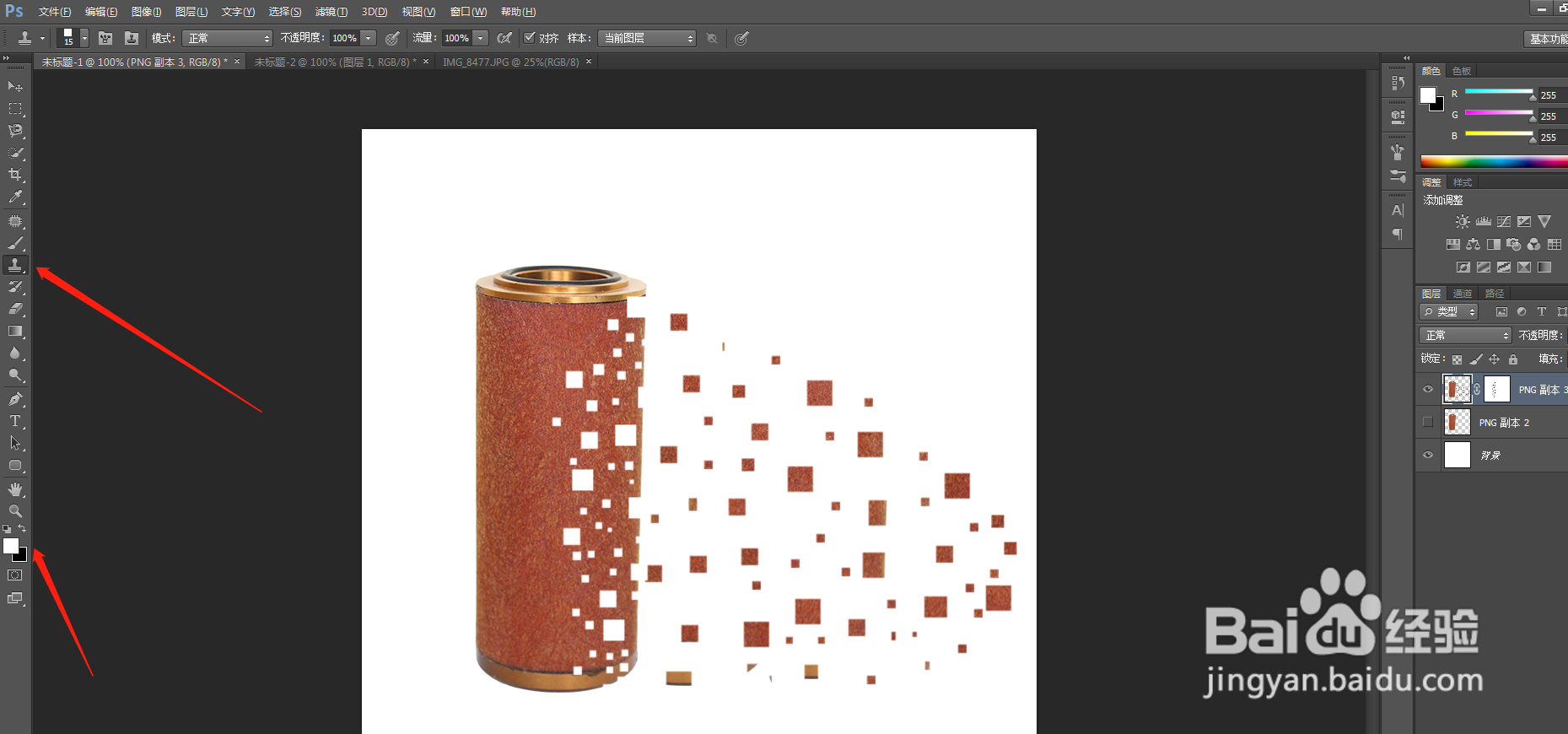Toggle lock transparent pixels
1568x734 pixels.
1457,359
